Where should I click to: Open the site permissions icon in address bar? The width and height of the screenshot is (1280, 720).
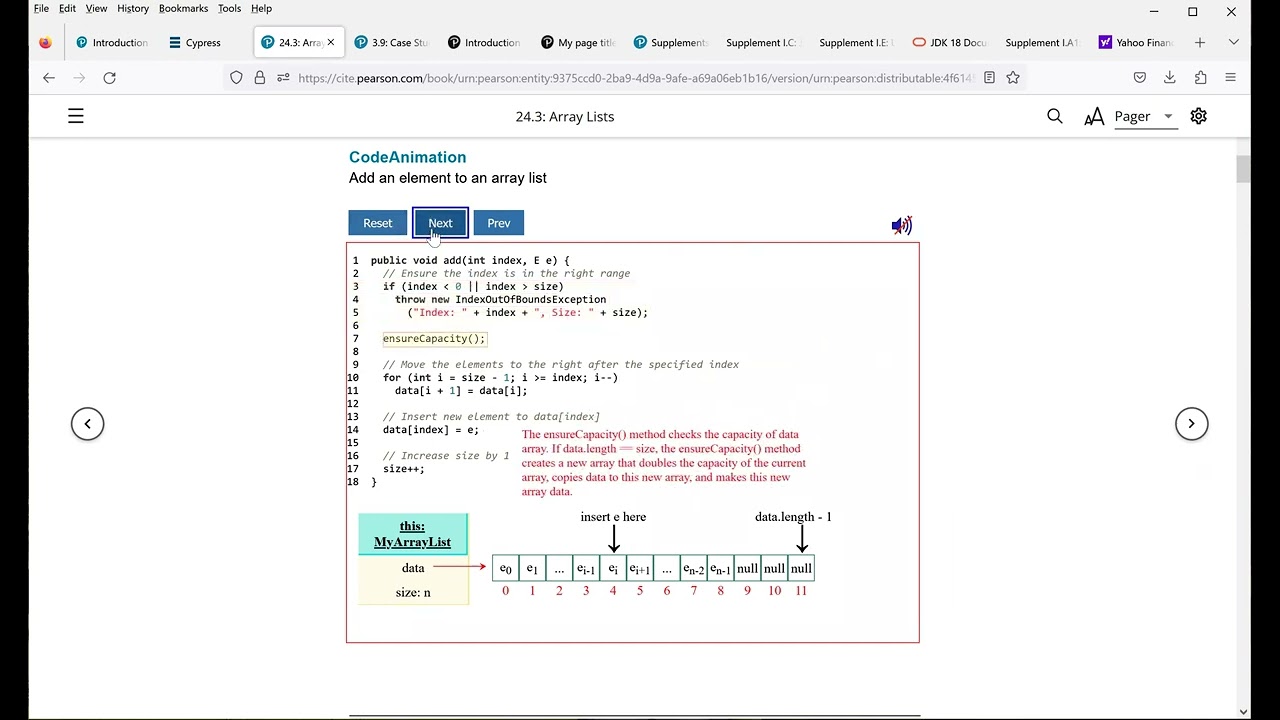click(283, 78)
